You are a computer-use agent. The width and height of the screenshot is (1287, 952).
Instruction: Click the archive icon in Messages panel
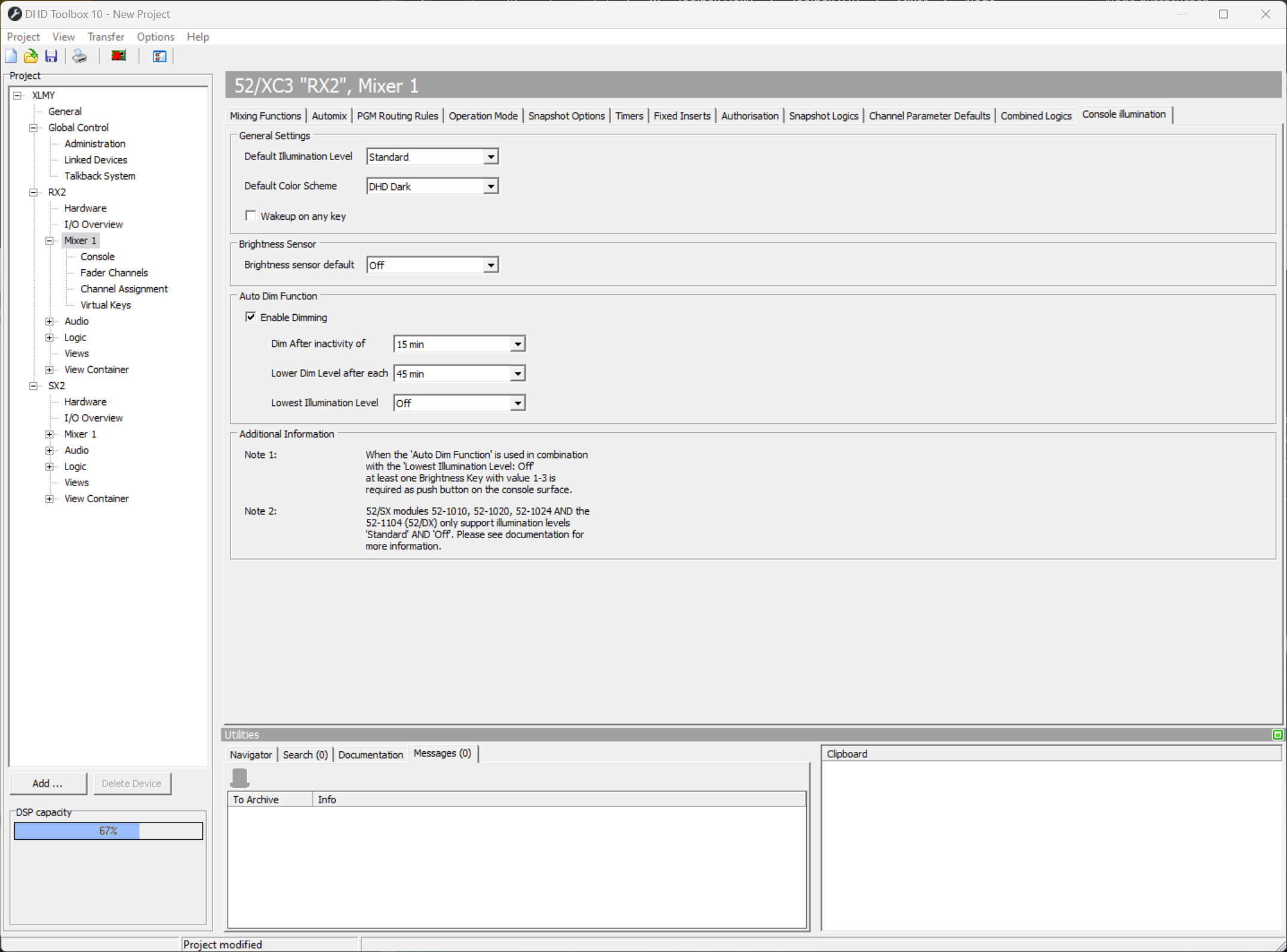coord(240,778)
